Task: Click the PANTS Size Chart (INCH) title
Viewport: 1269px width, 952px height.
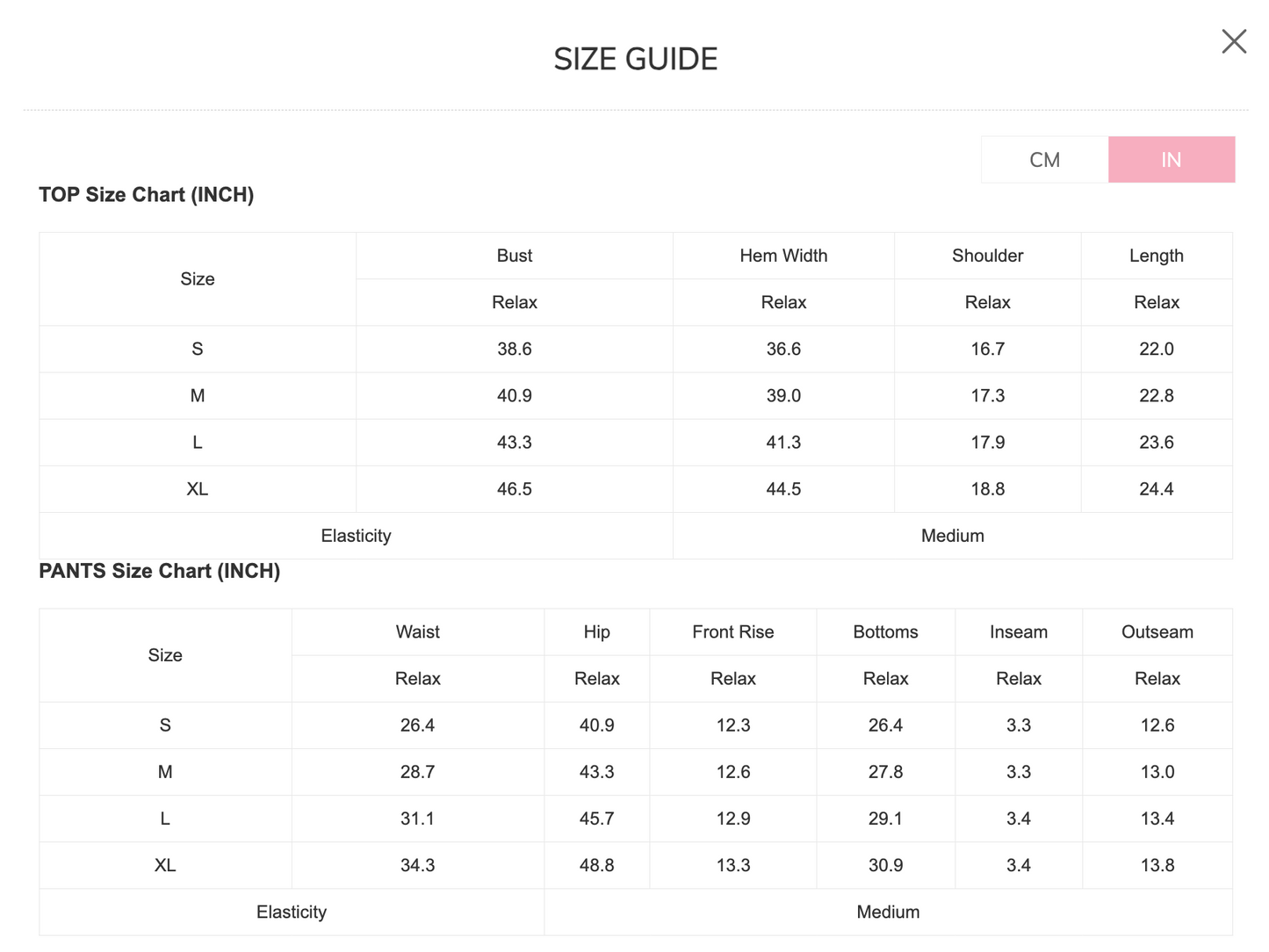Action: pos(160,571)
